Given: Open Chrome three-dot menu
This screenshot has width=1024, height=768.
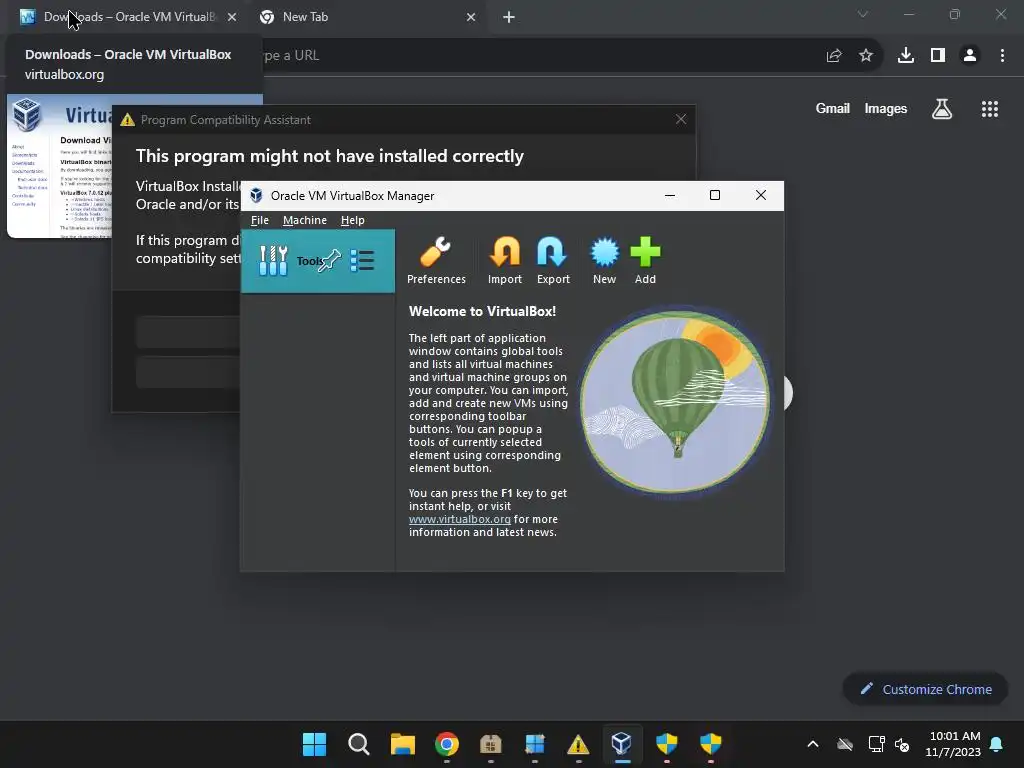Looking at the screenshot, I should tap(1002, 56).
